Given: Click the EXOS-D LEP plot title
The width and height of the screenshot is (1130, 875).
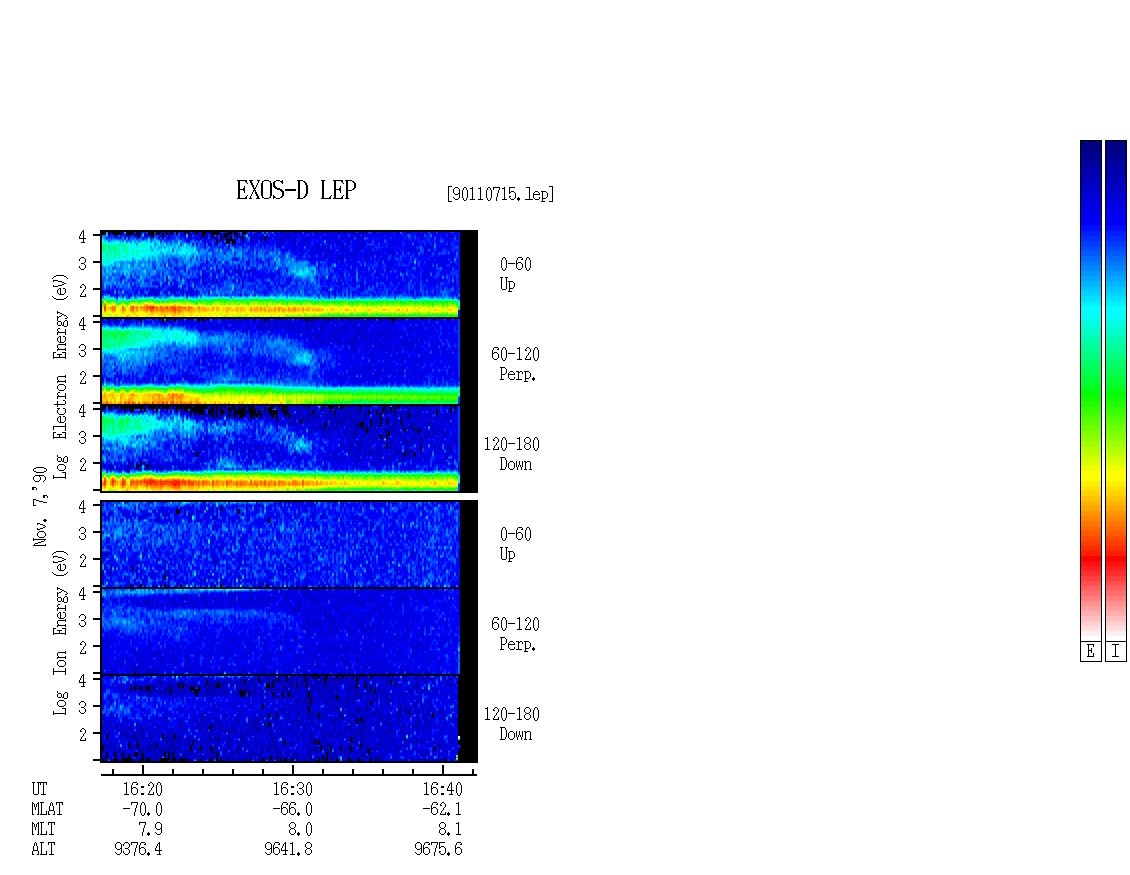Looking at the screenshot, I should pyautogui.click(x=296, y=190).
